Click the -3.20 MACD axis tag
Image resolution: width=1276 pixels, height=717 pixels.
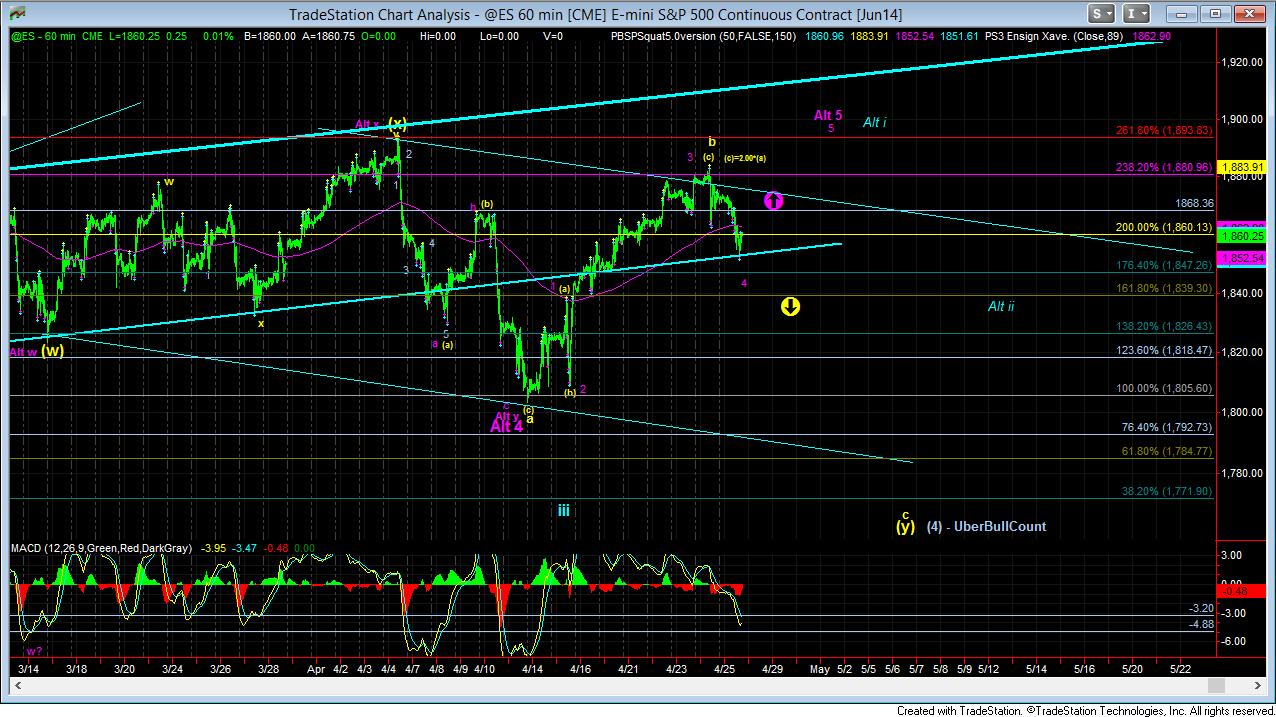click(x=1201, y=608)
